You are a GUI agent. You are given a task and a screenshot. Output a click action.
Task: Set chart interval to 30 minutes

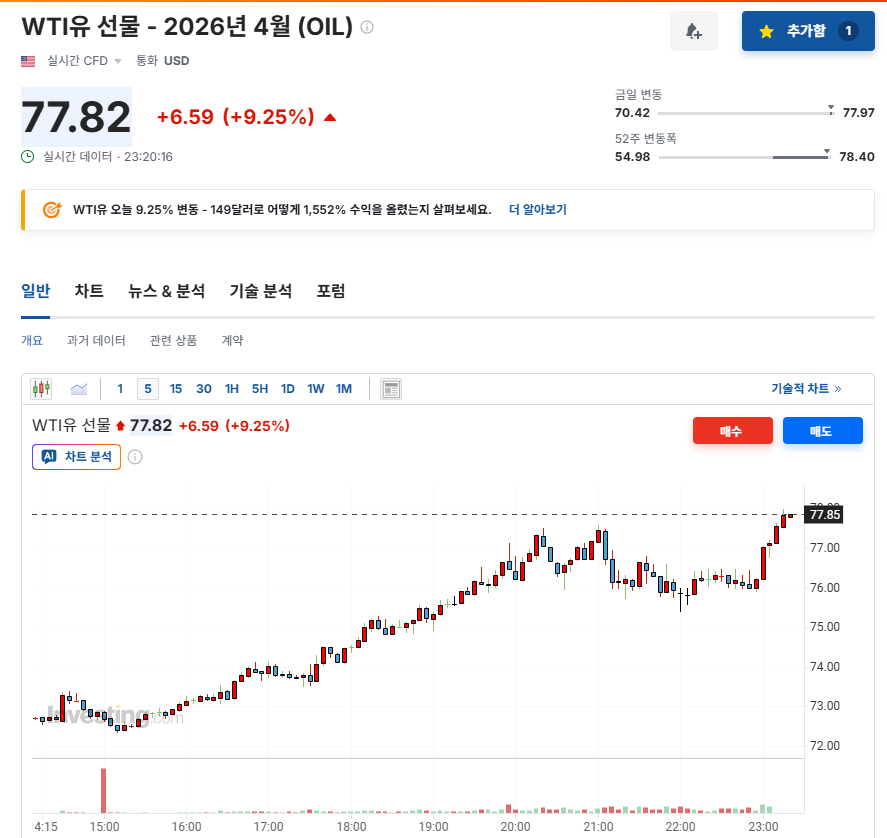204,389
